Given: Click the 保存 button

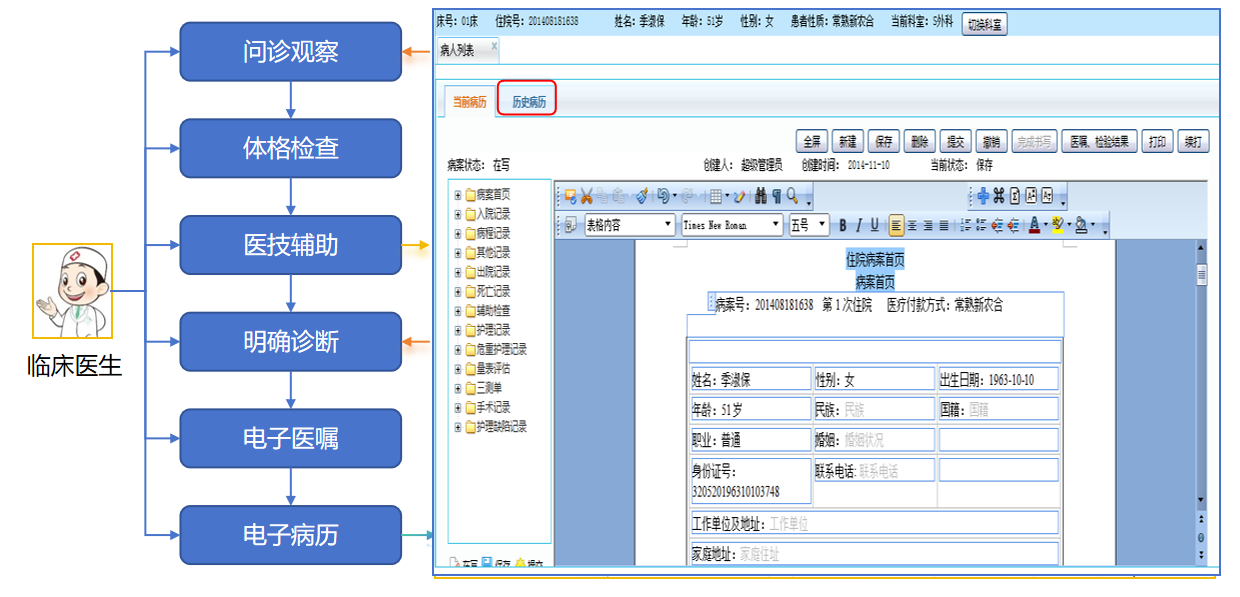Looking at the screenshot, I should tap(881, 142).
